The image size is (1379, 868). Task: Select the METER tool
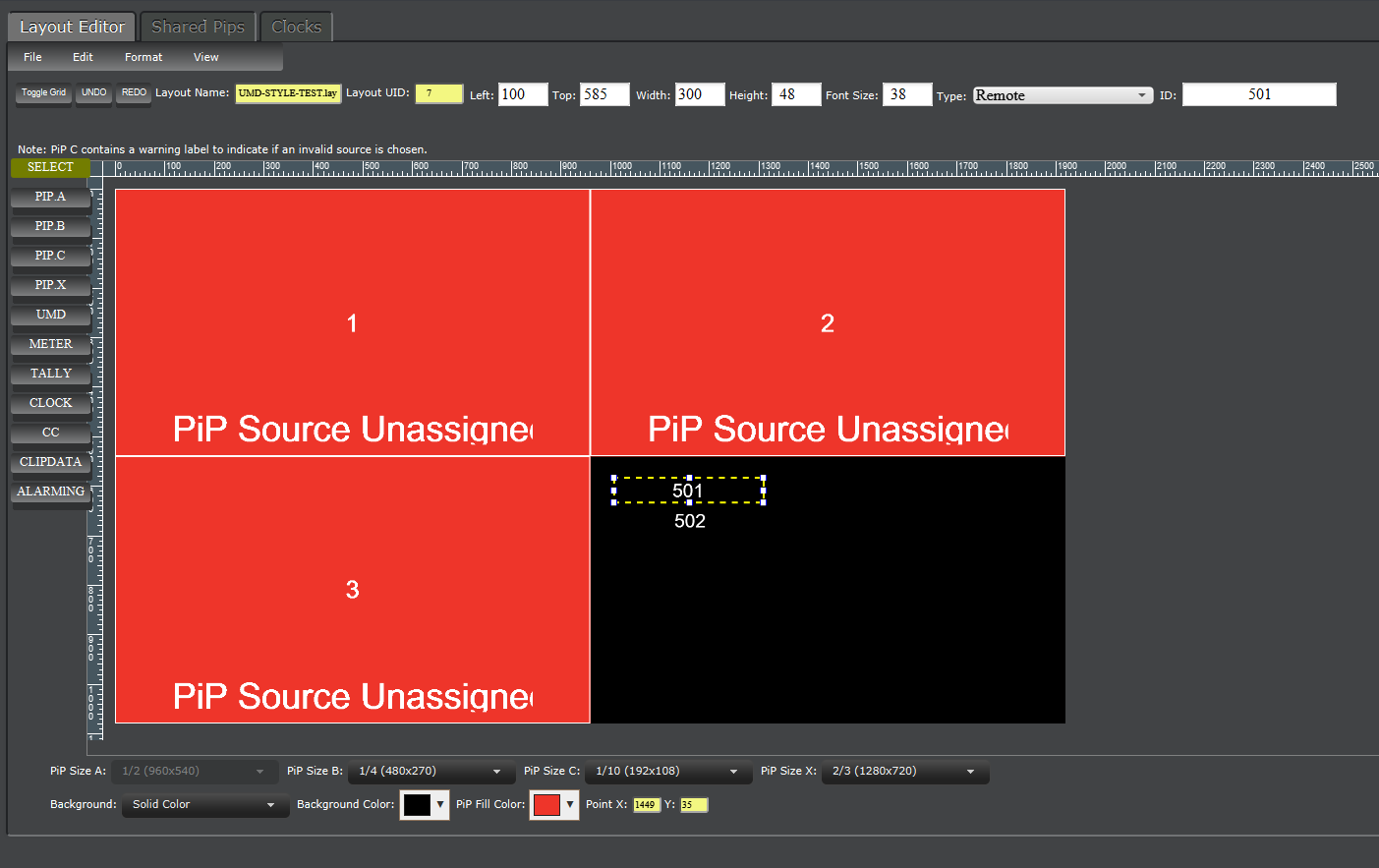tap(50, 344)
